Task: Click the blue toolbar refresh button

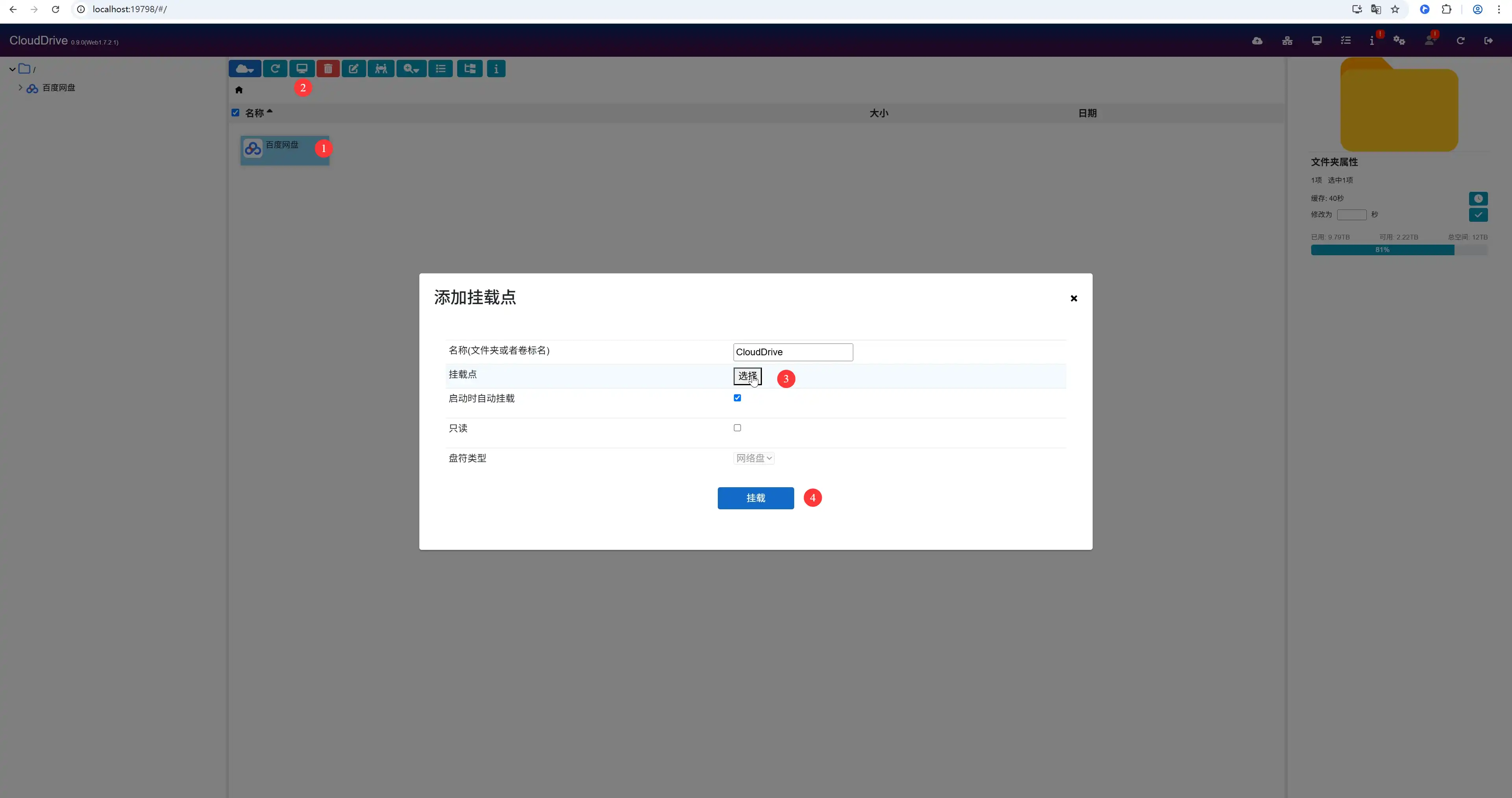Action: tap(275, 69)
